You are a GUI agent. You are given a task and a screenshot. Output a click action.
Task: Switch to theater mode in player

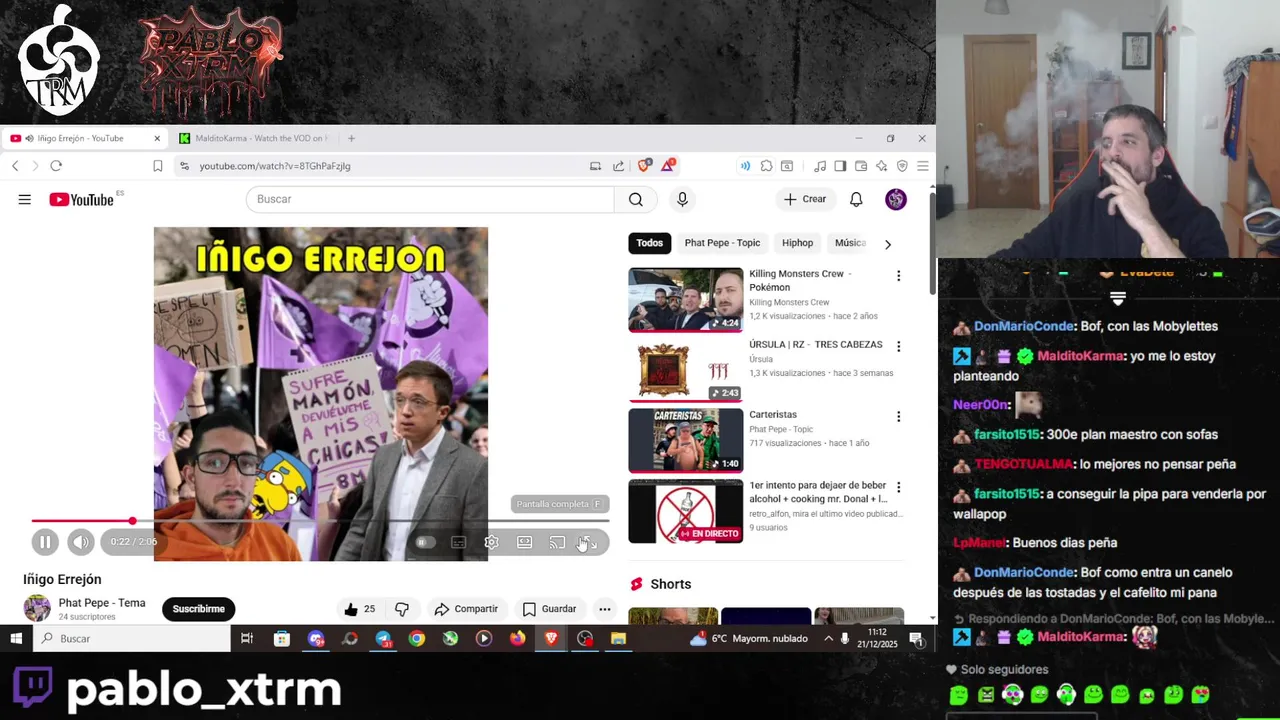pyautogui.click(x=524, y=542)
